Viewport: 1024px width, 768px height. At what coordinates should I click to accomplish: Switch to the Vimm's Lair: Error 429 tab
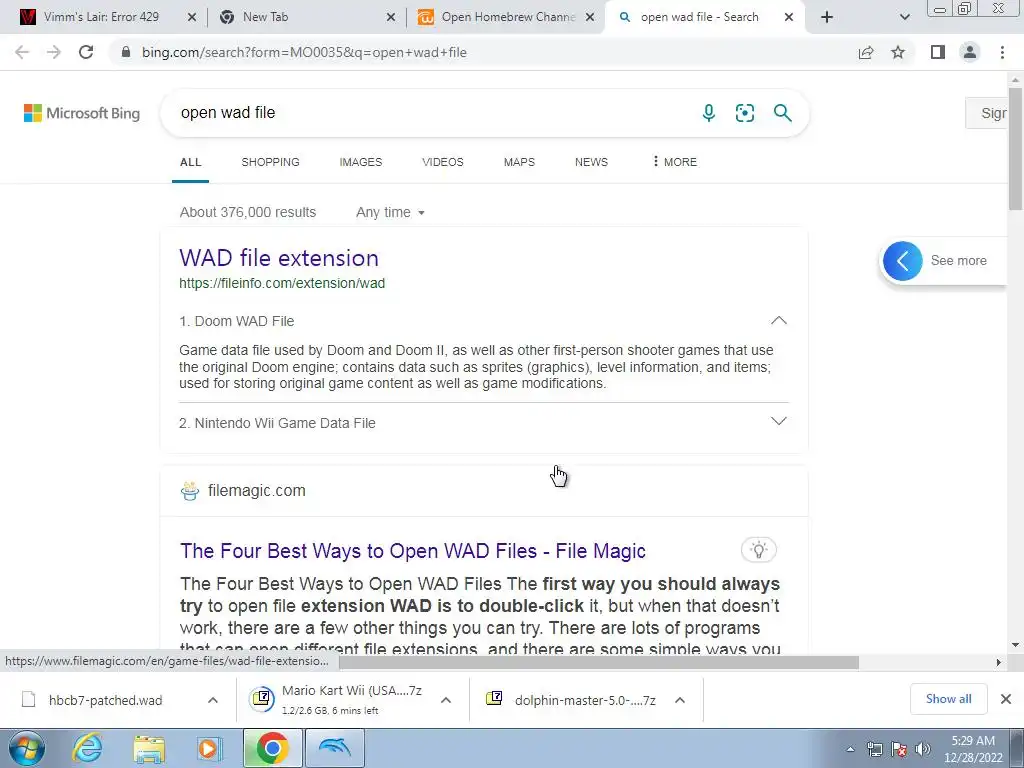pyautogui.click(x=101, y=17)
